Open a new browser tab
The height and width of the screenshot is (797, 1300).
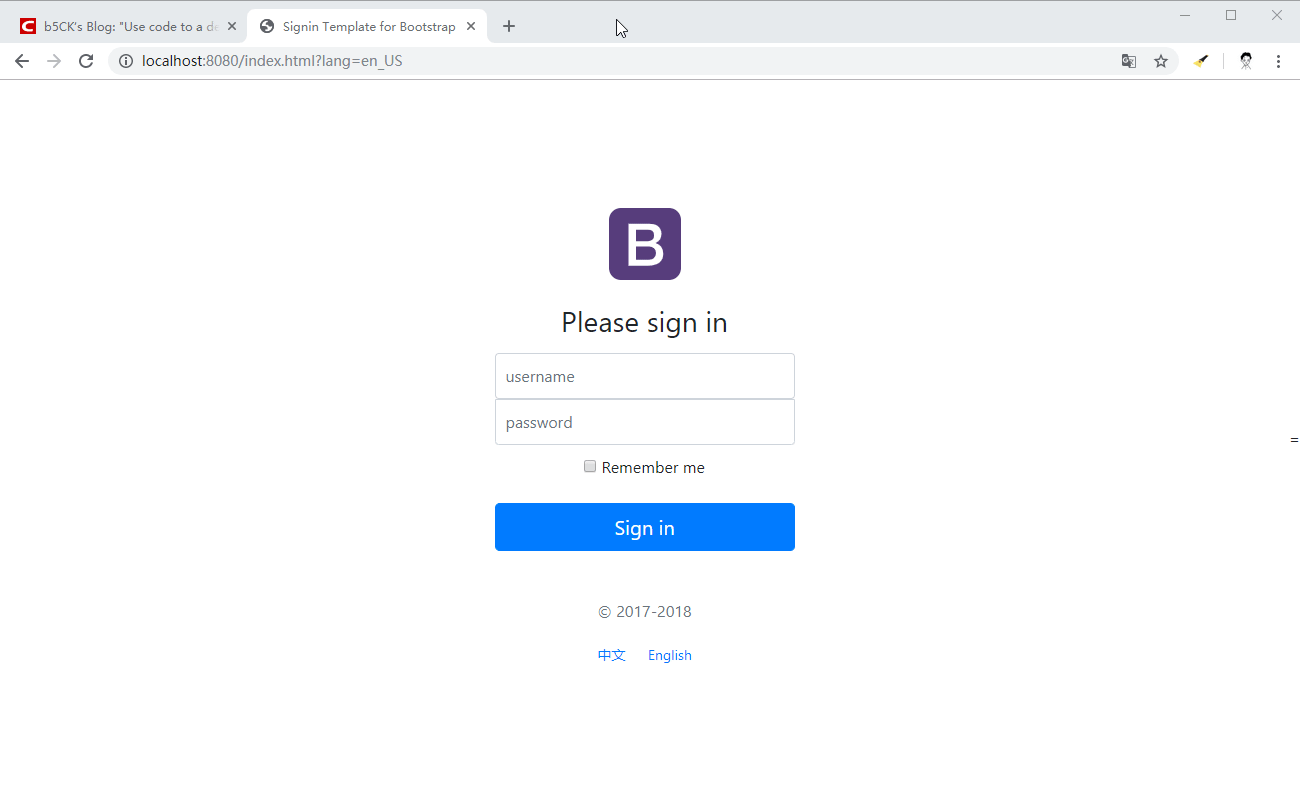[x=509, y=26]
